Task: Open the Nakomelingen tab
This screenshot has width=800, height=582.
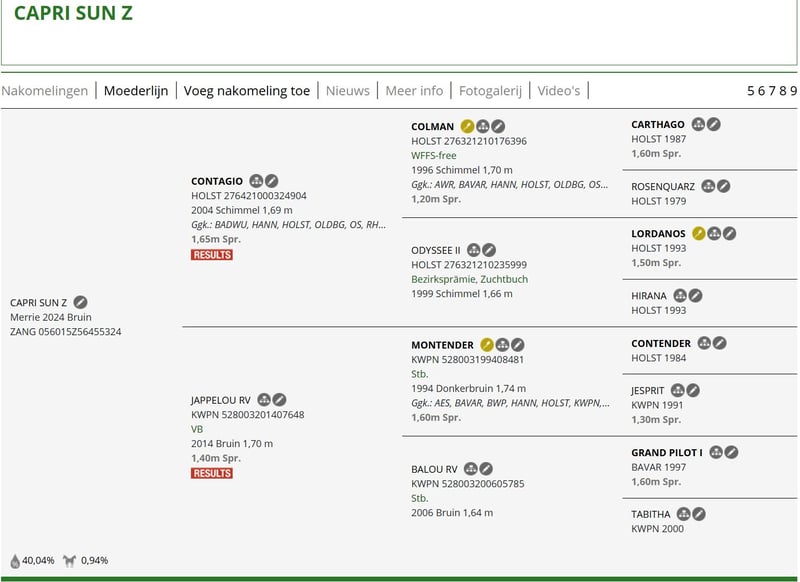Action: pos(45,91)
